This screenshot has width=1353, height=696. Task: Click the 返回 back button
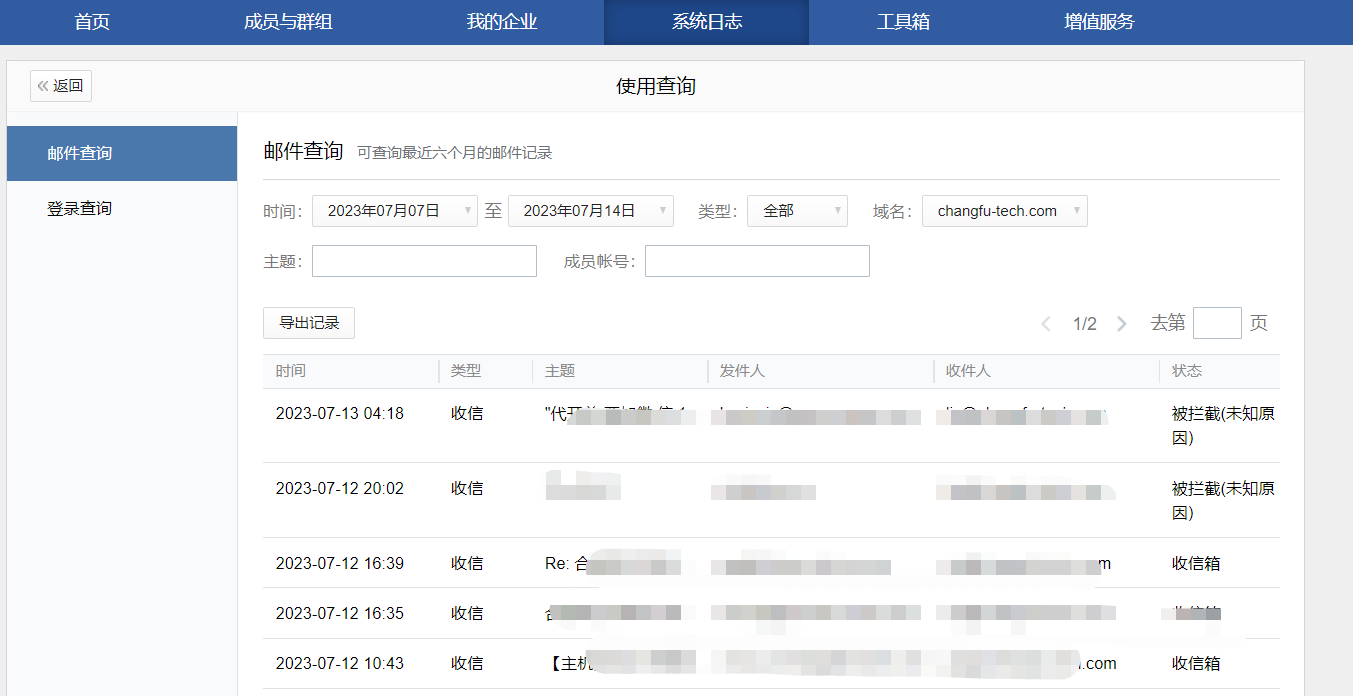61,86
